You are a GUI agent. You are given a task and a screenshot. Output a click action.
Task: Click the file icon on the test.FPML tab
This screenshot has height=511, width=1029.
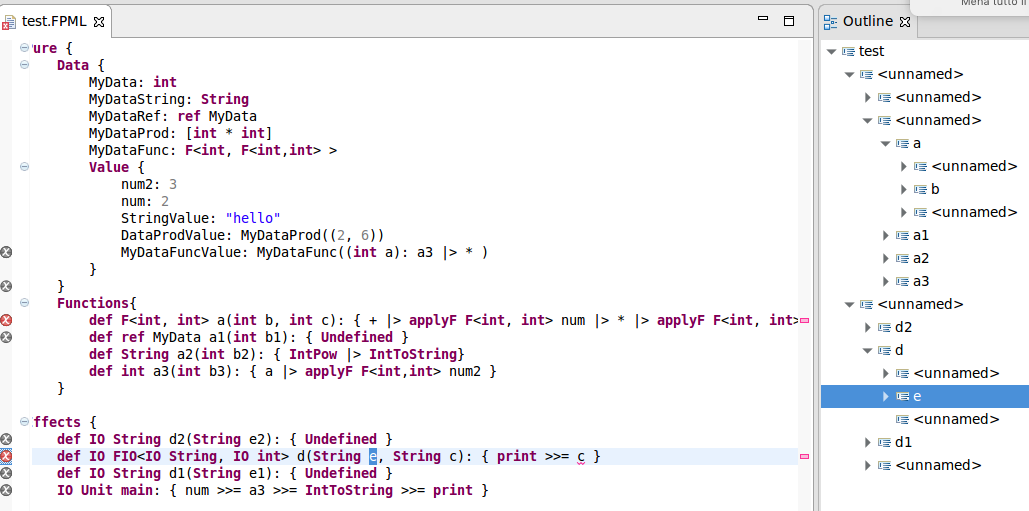click(9, 21)
